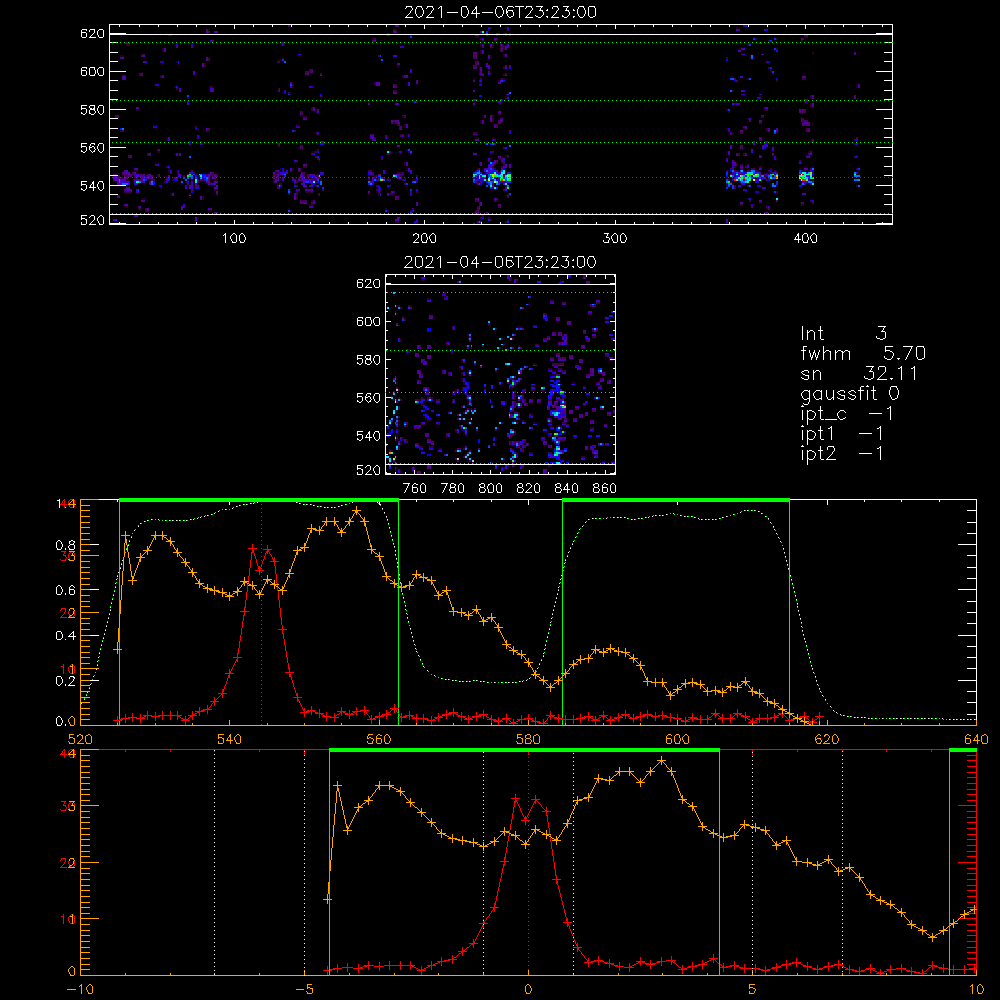Click the 860 x-axis label of middle image
This screenshot has width=1000, height=1000.
tap(604, 489)
